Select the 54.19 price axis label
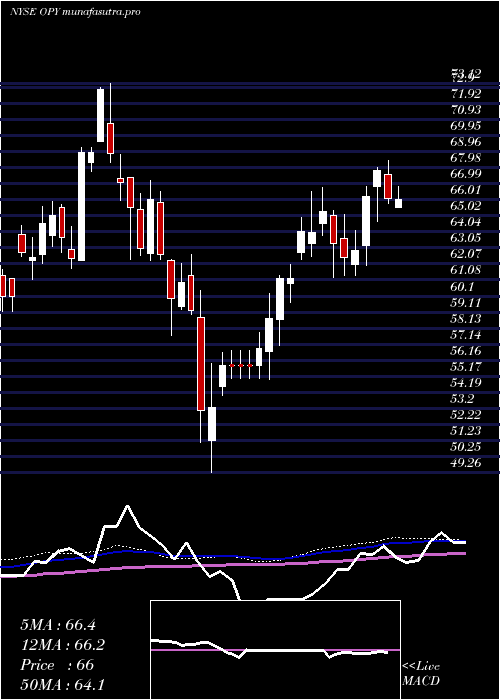This screenshot has width=500, height=700. [x=466, y=383]
